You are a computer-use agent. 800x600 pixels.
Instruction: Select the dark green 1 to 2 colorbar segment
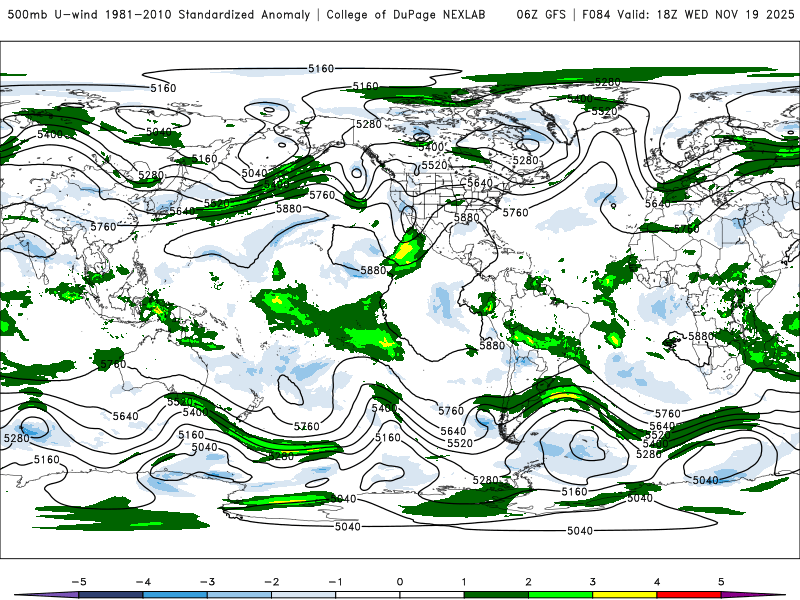(496, 595)
